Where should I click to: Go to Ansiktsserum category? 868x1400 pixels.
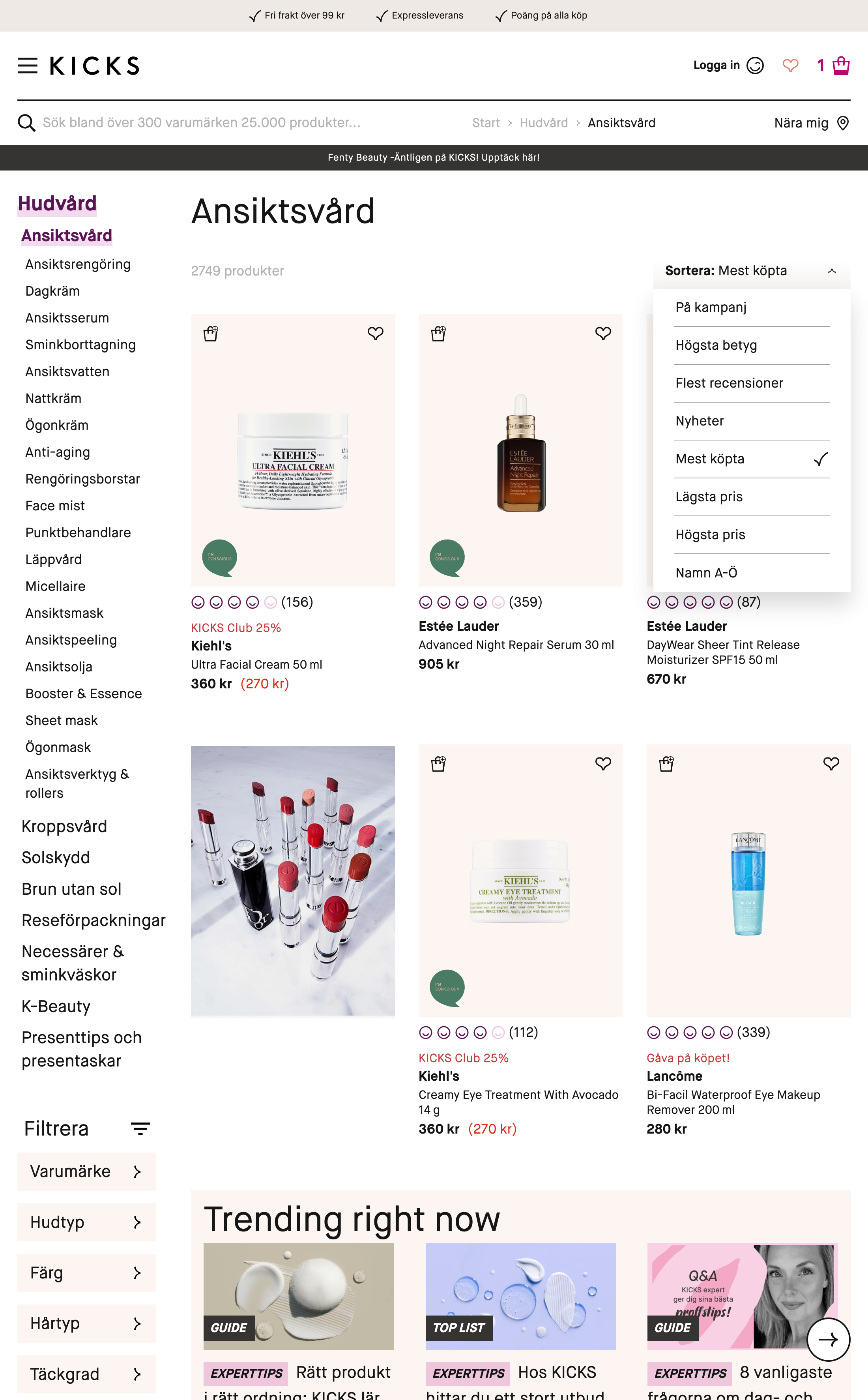tap(67, 318)
